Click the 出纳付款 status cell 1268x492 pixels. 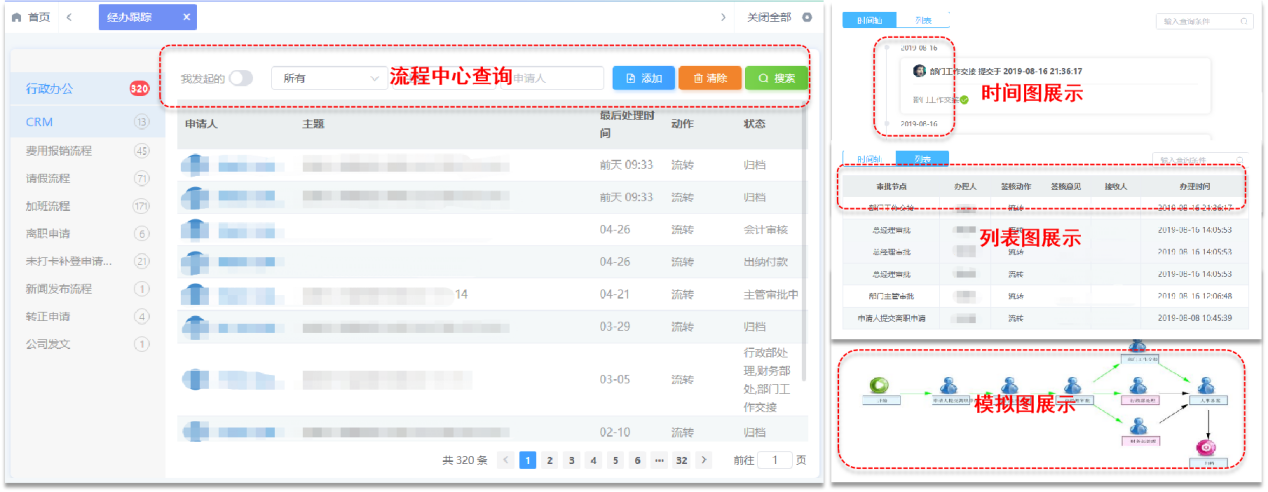[x=766, y=262]
